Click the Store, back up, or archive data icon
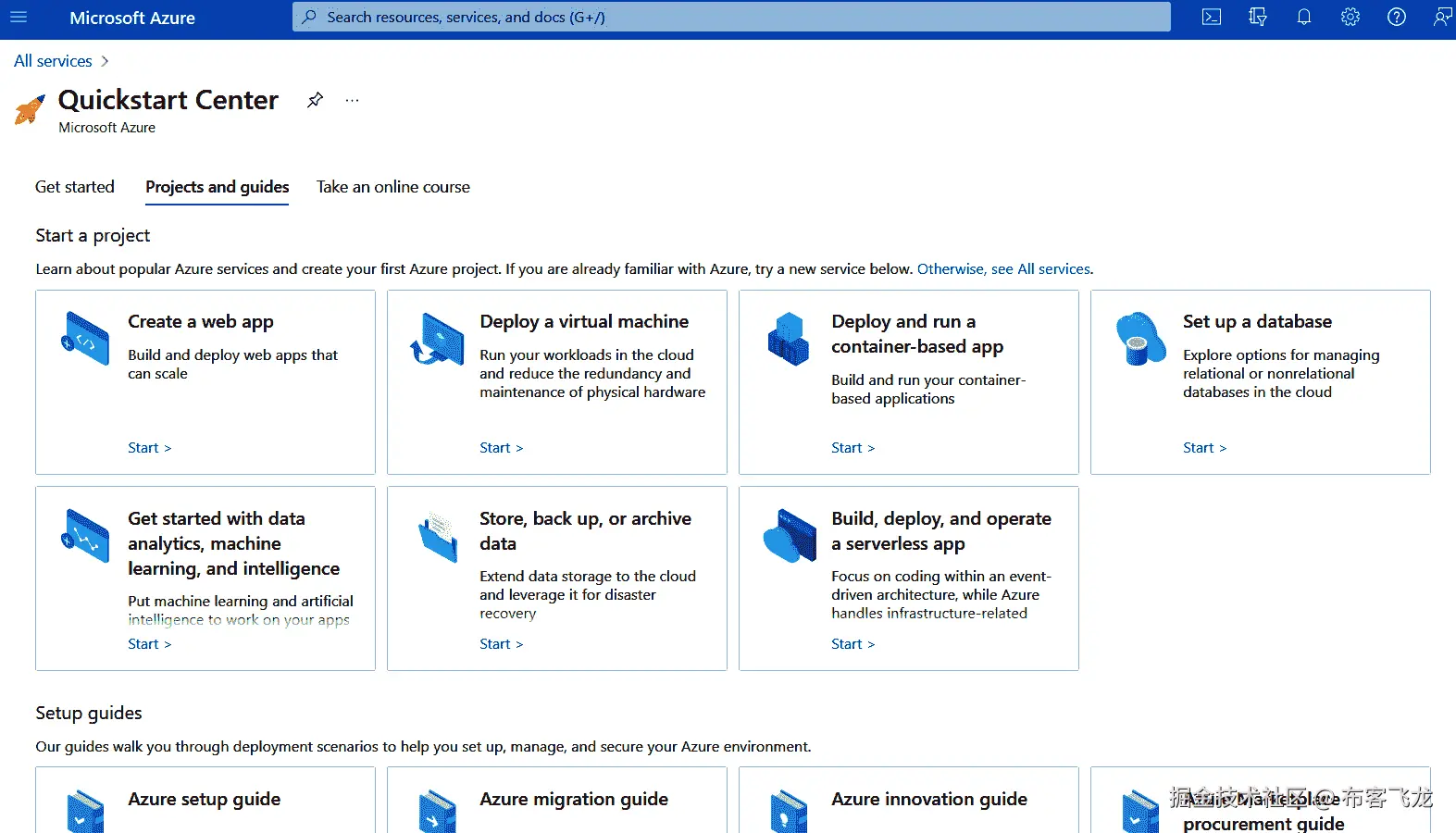 pos(439,538)
